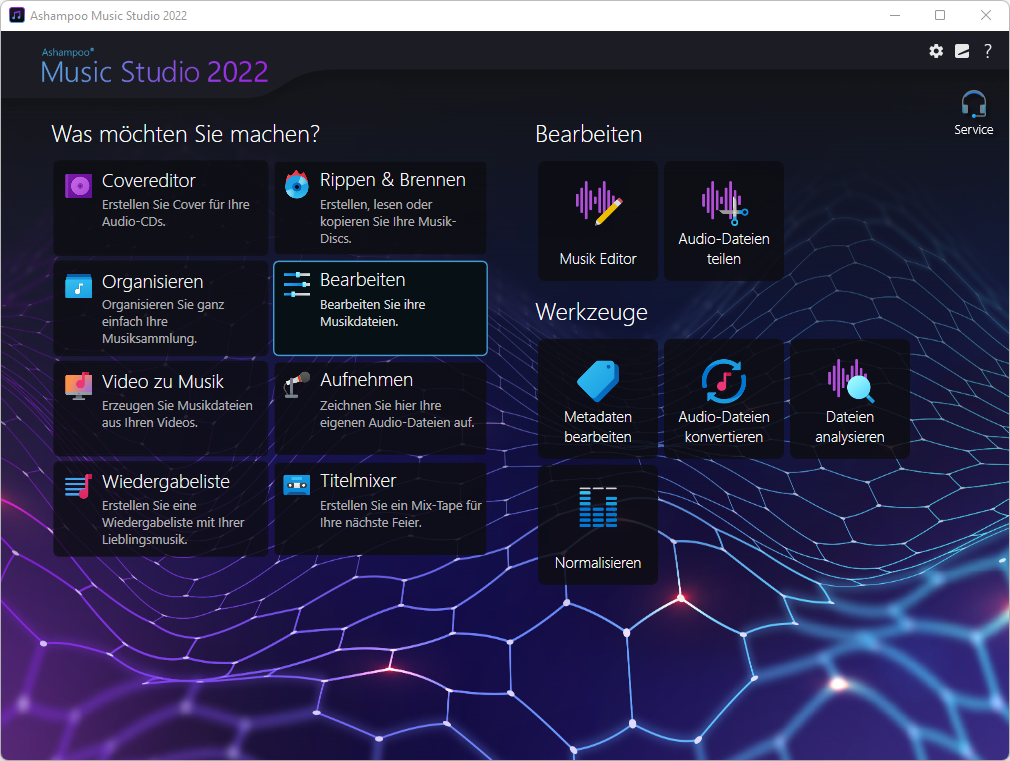Click the Titelmixer cassette icon
Screen dimensions: 1010x761
click(297, 484)
